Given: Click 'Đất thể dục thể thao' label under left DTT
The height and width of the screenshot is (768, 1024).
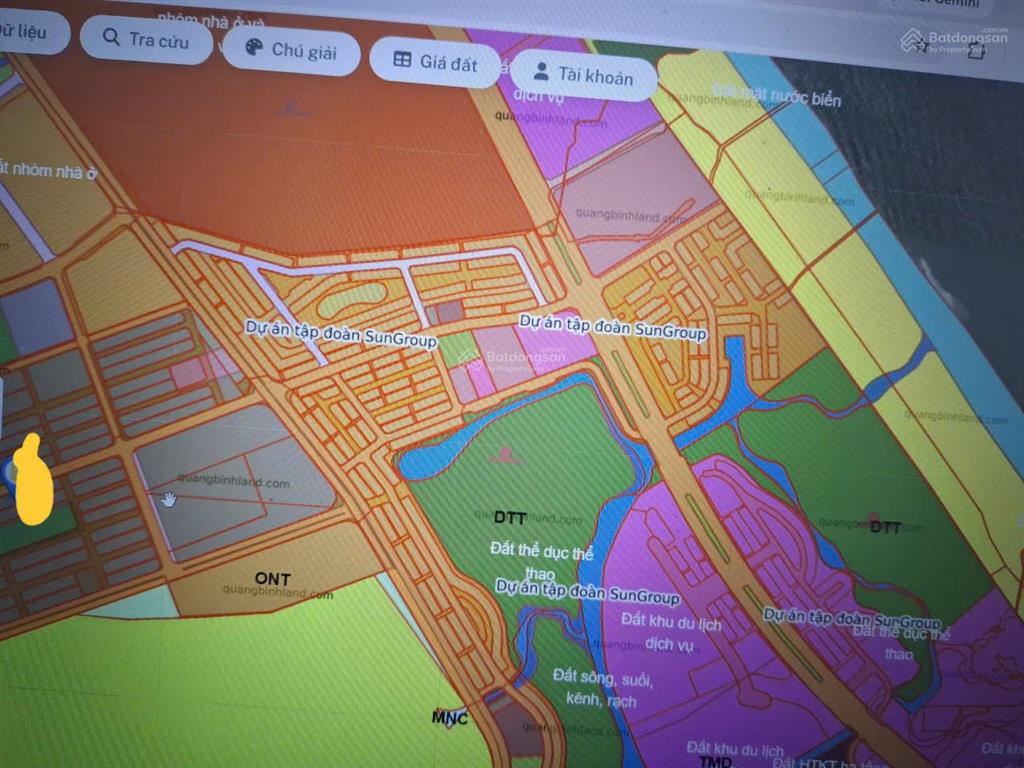Looking at the screenshot, I should click(x=541, y=560).
